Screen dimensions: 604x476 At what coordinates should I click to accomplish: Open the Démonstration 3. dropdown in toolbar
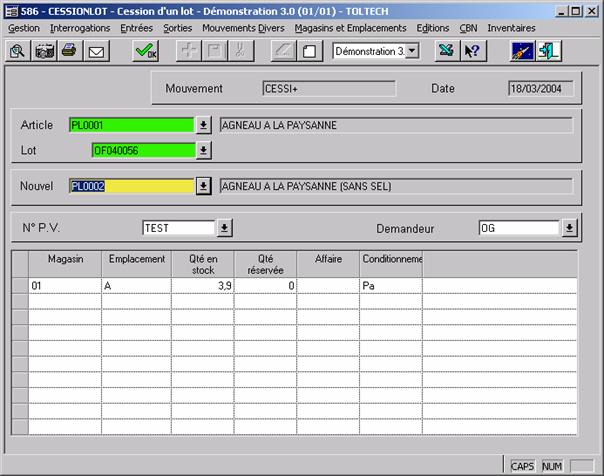point(413,51)
